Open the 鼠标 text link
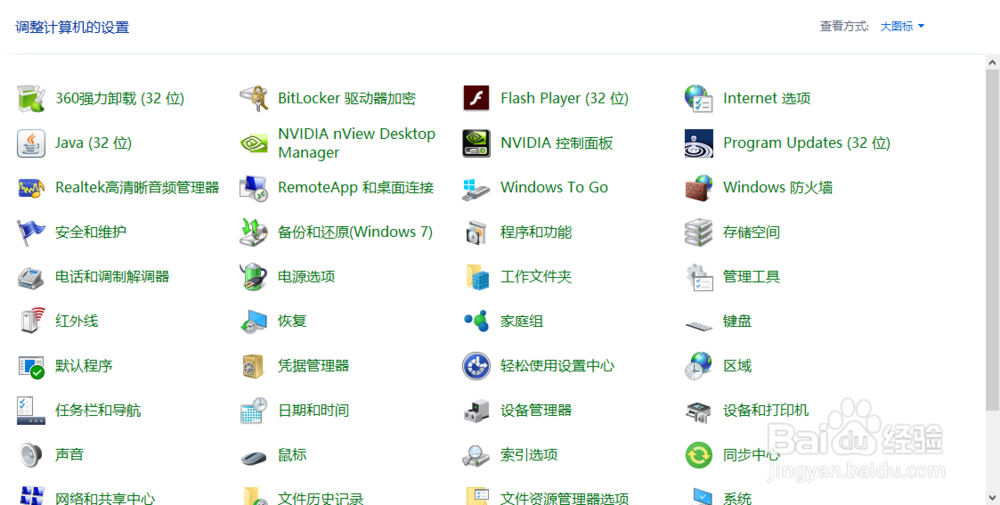This screenshot has height=505, width=1000. point(292,455)
